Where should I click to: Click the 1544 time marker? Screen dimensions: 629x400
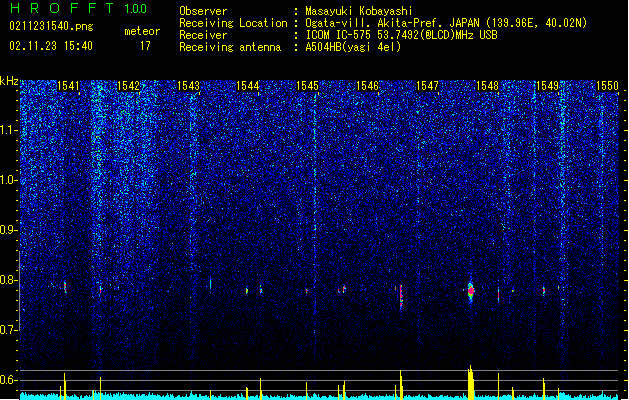[248, 86]
